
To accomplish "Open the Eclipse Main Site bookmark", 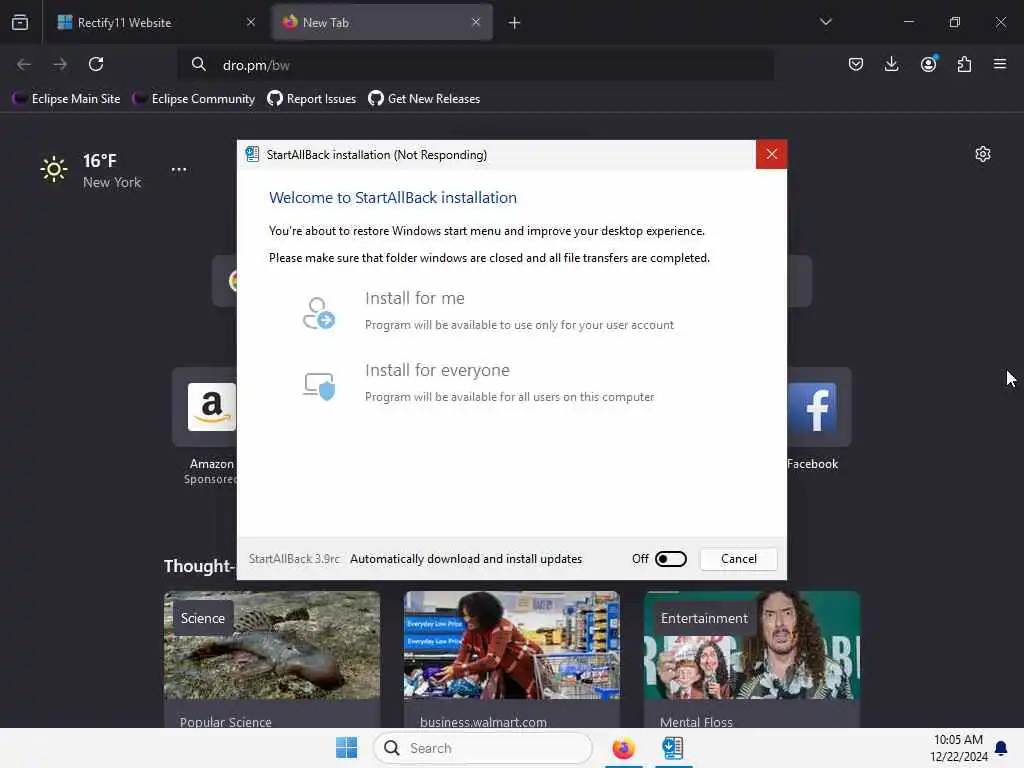I will 67,99.
